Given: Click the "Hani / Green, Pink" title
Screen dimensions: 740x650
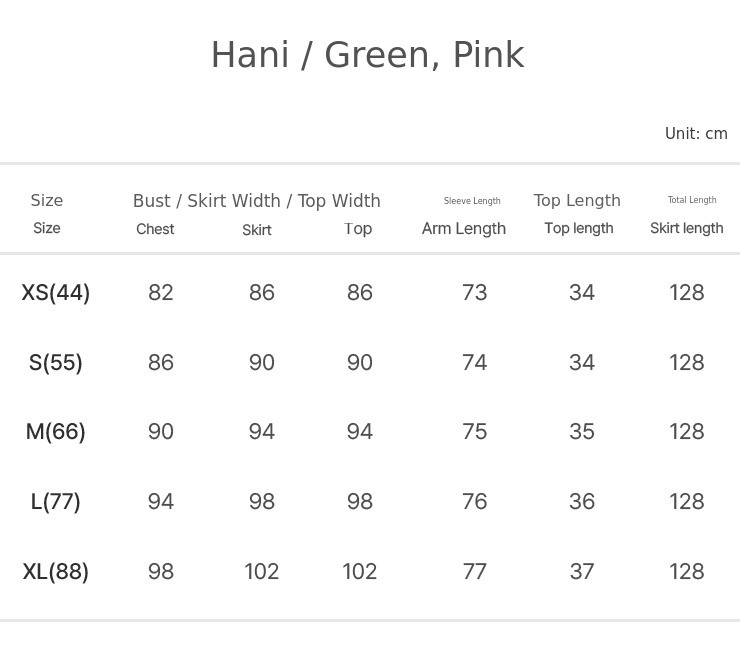Looking at the screenshot, I should tap(367, 55).
